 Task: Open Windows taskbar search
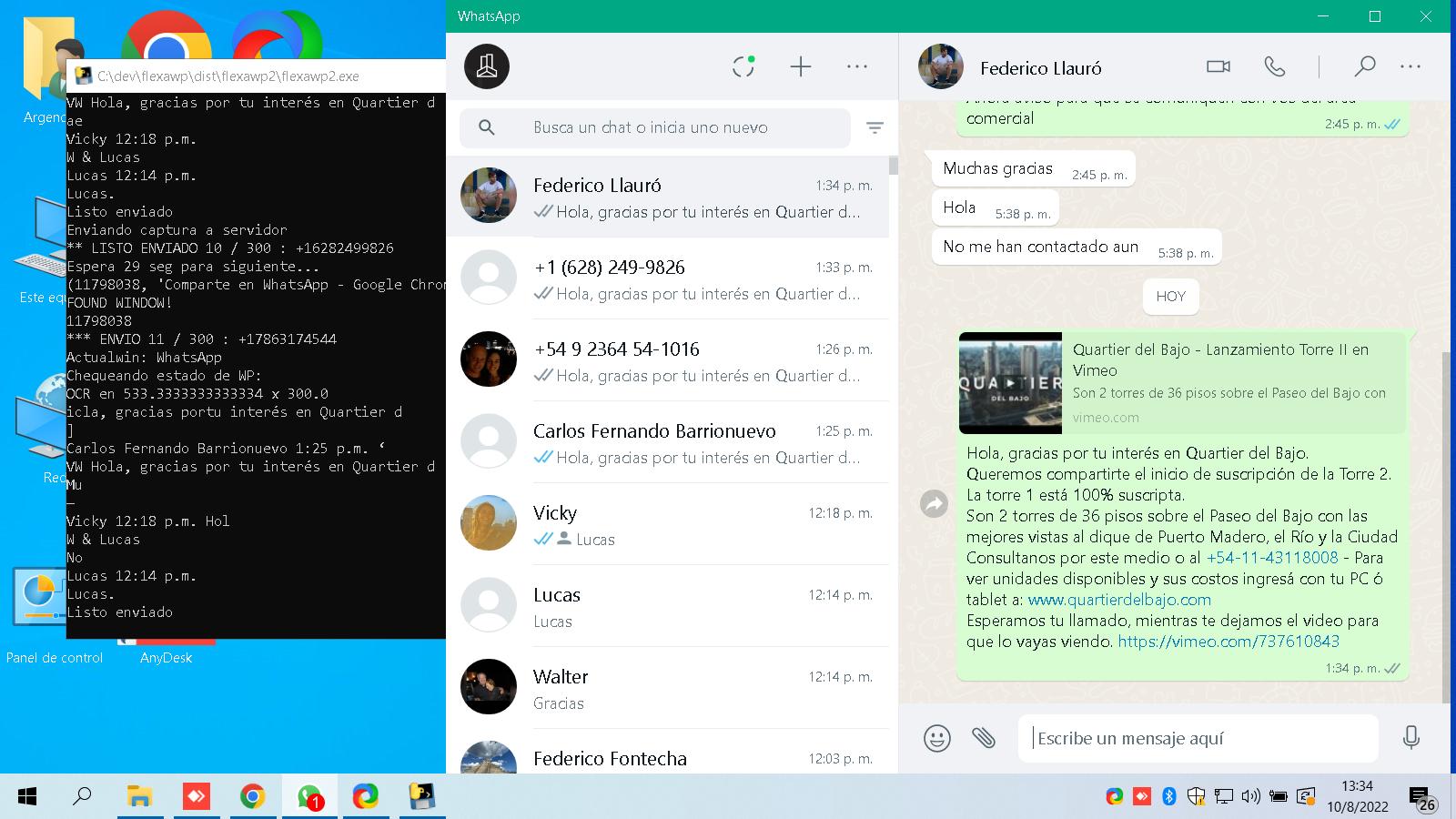(82, 797)
